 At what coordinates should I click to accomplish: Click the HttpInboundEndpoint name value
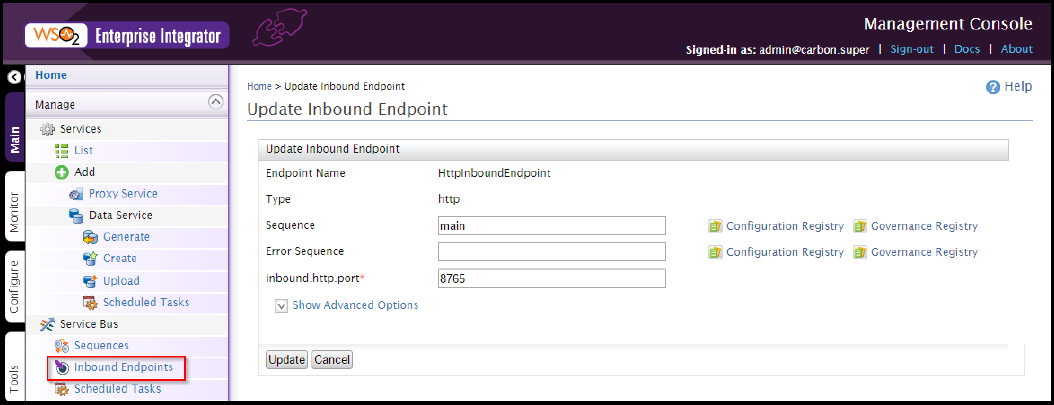pos(494,173)
